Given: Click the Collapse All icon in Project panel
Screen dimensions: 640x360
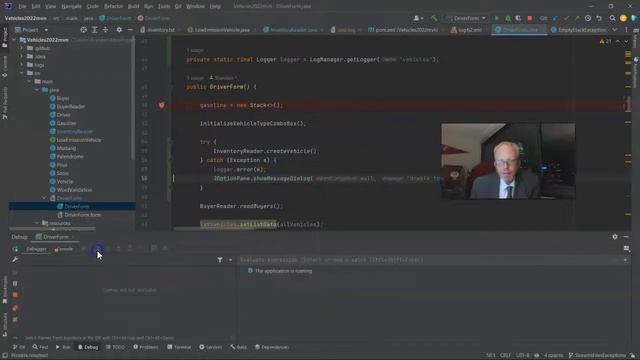Looking at the screenshot, I should point(105,30).
